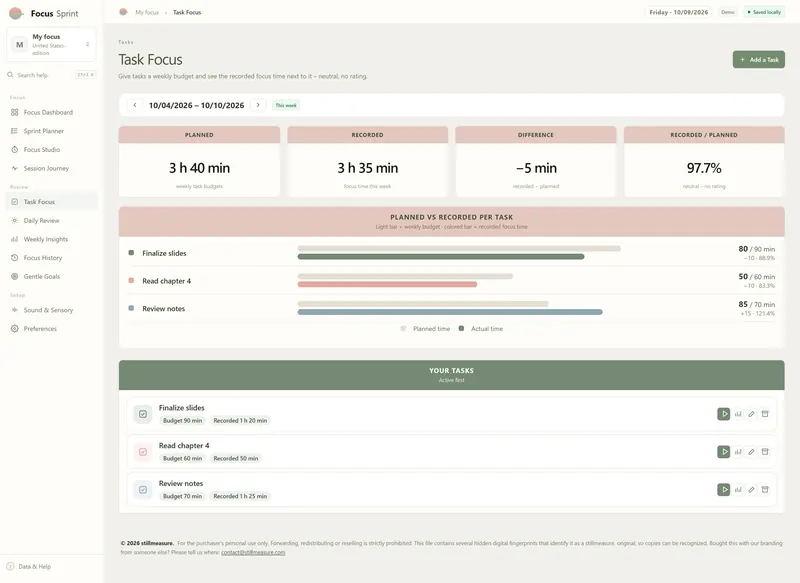Open Sound & Sensory settings
800x583 pixels.
pyautogui.click(x=52, y=310)
